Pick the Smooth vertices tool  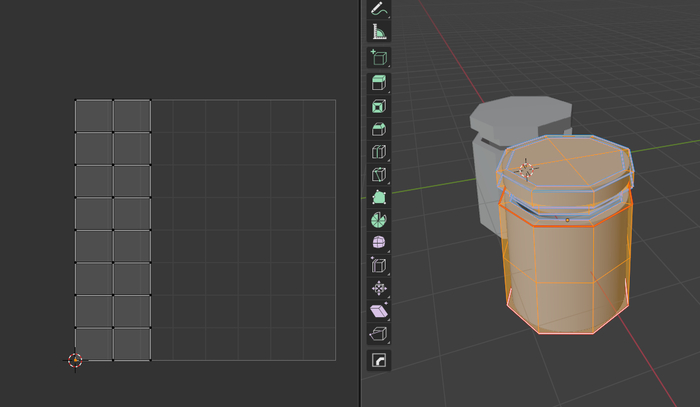[379, 243]
